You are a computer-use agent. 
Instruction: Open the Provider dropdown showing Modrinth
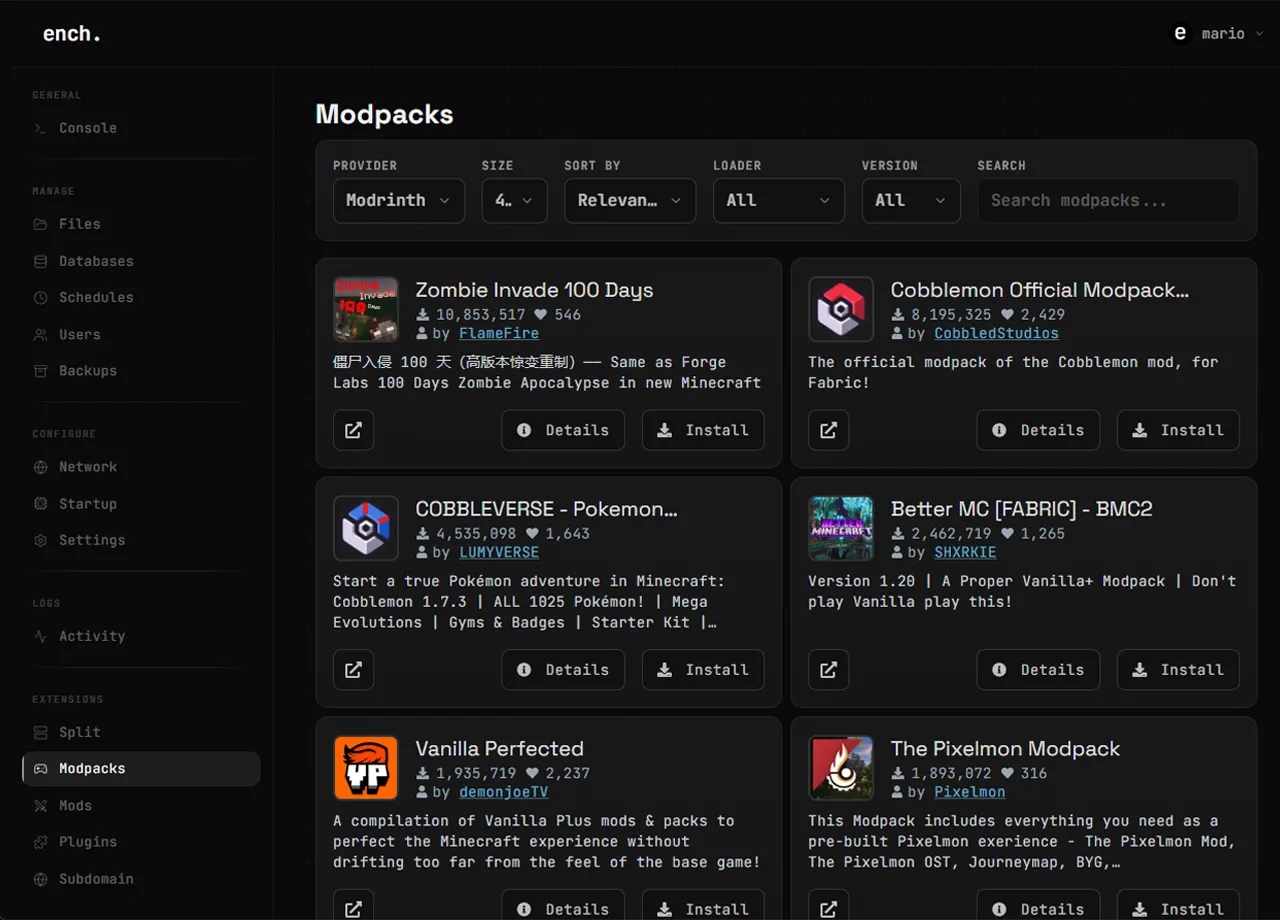[x=398, y=200]
